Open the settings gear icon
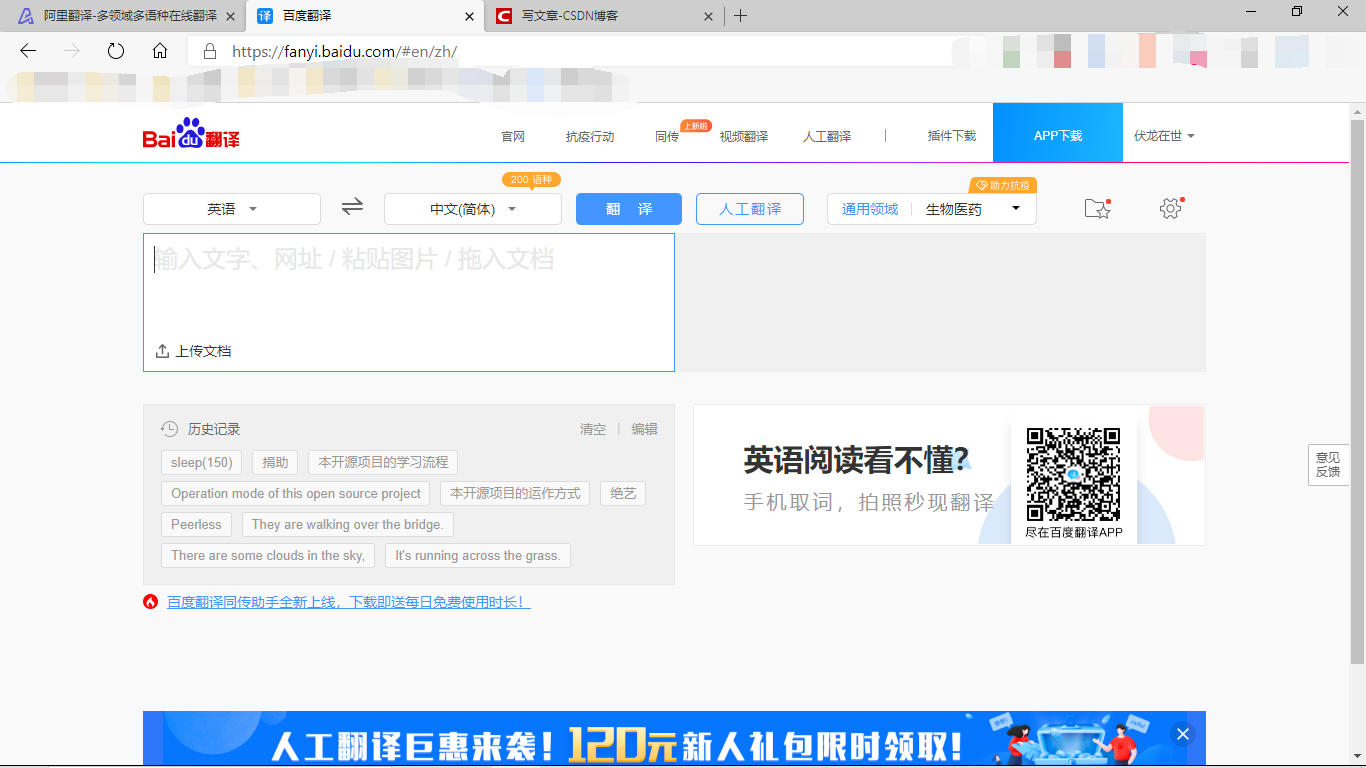Image resolution: width=1366 pixels, height=768 pixels. (1171, 208)
